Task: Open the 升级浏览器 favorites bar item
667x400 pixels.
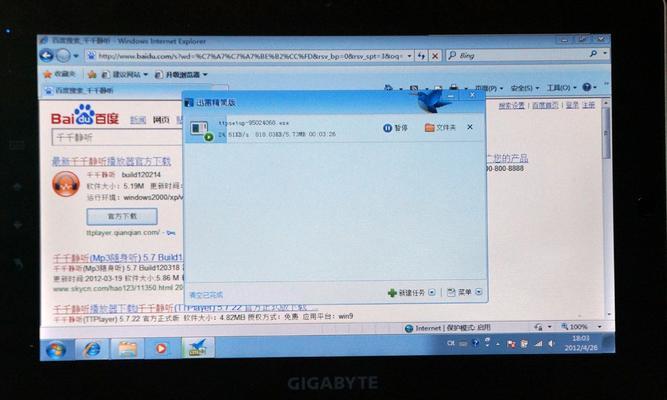Action: pyautogui.click(x=181, y=74)
